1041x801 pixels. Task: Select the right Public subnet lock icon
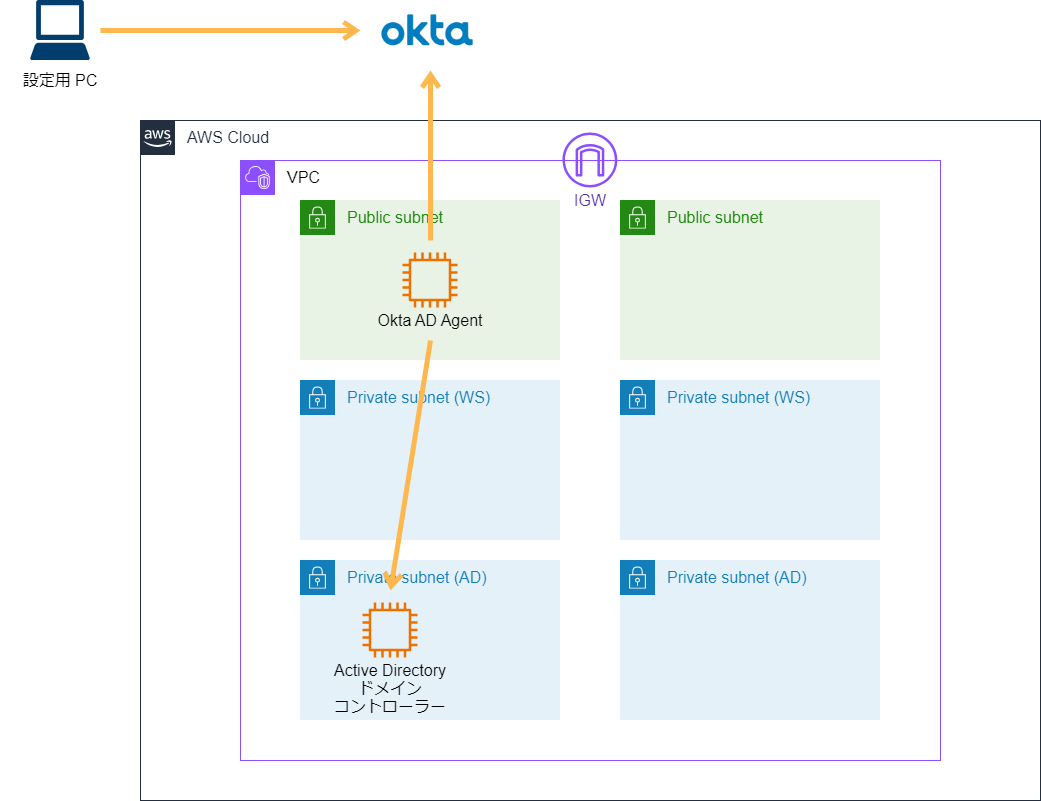(x=637, y=217)
